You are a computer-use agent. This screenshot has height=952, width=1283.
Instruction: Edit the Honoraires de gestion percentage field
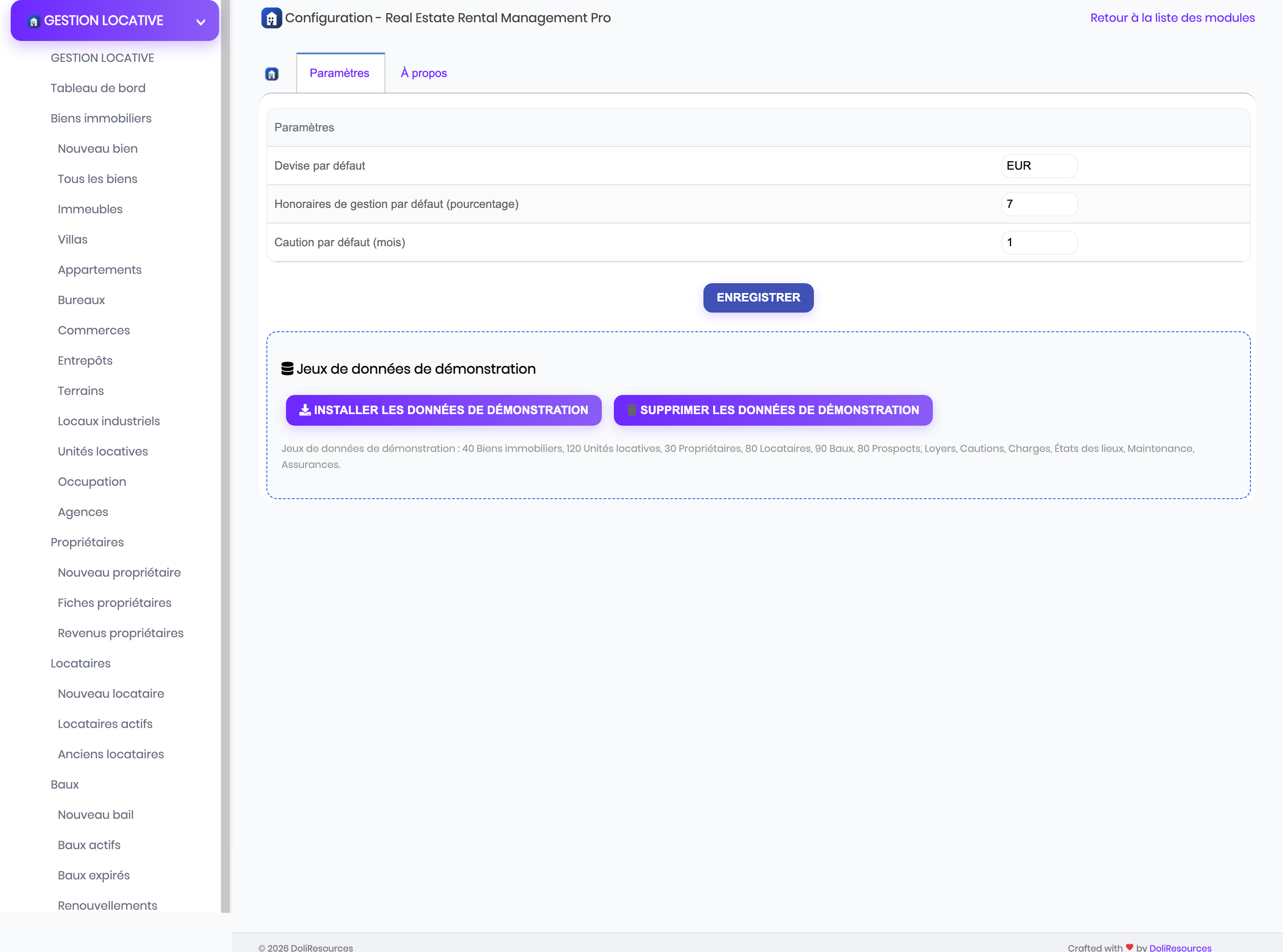[x=1038, y=204]
